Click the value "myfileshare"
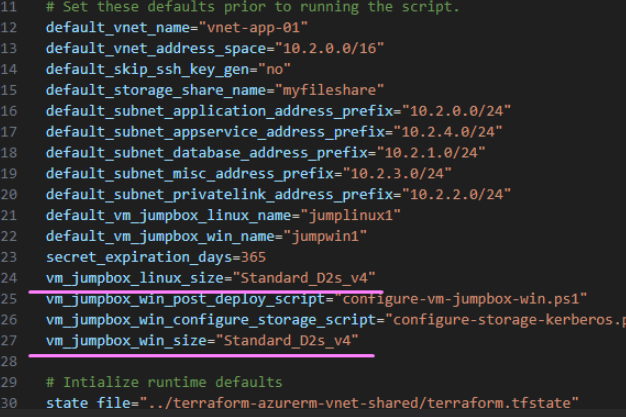 329,90
